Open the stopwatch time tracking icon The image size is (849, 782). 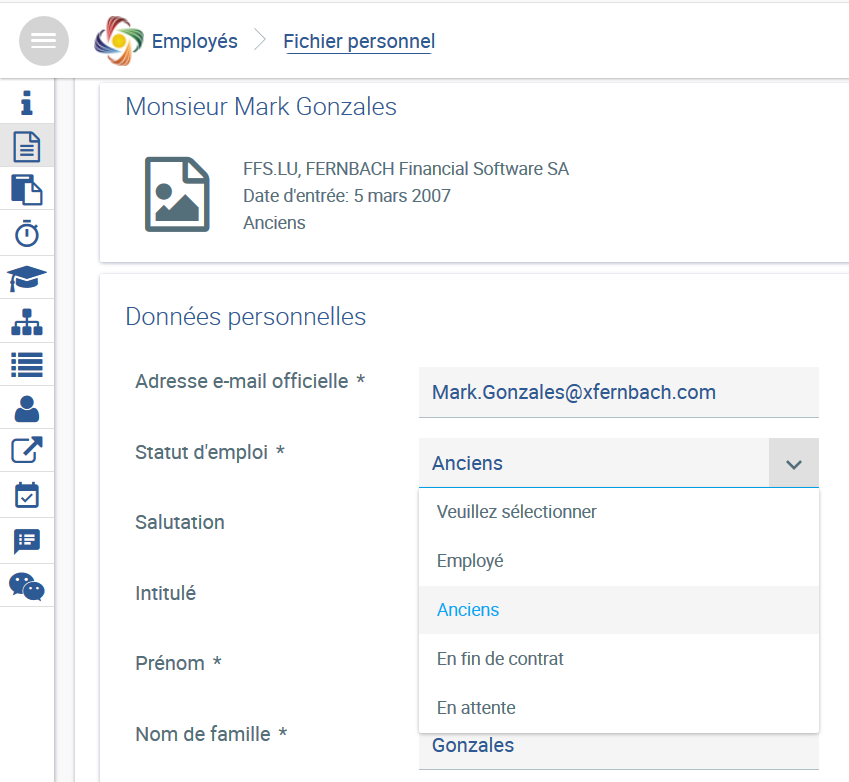[x=27, y=233]
